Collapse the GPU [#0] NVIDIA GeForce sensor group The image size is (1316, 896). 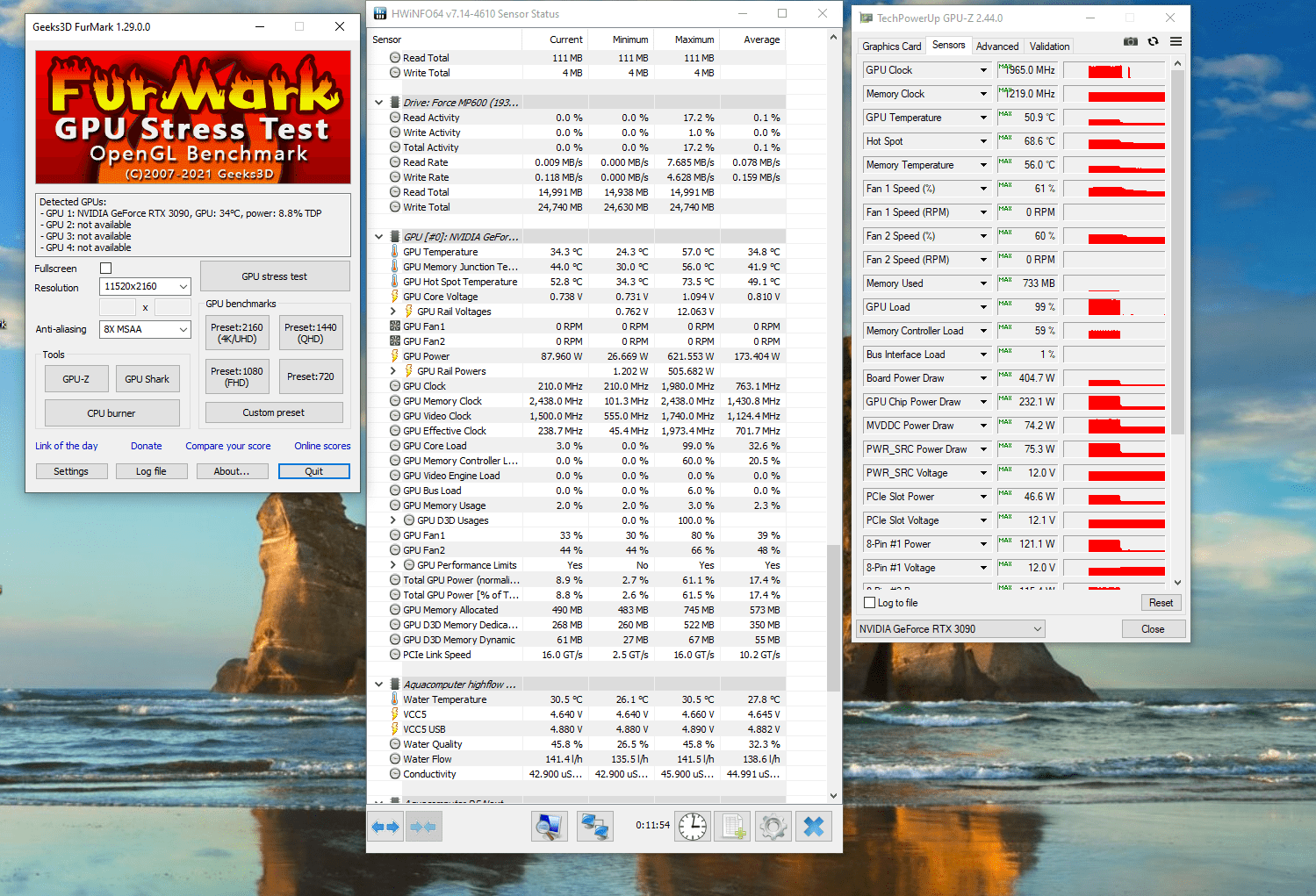[x=378, y=237]
